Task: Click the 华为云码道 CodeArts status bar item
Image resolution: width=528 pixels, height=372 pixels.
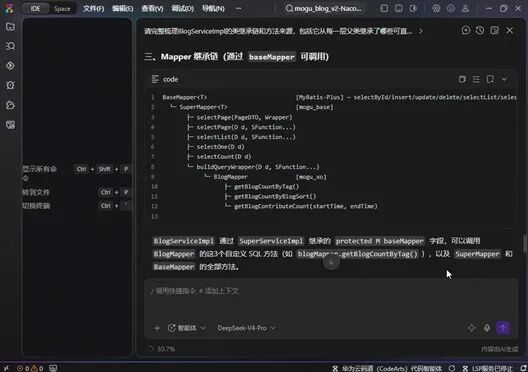Action: tap(388, 368)
